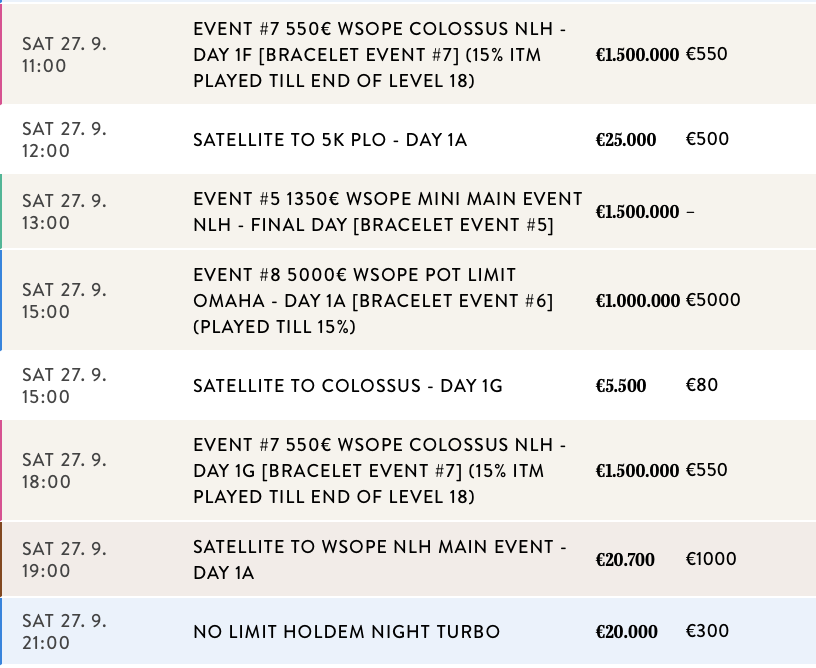The width and height of the screenshot is (816, 668).
Task: Open Satellite to WSOPE NLH Main Event
Action: click(380, 560)
